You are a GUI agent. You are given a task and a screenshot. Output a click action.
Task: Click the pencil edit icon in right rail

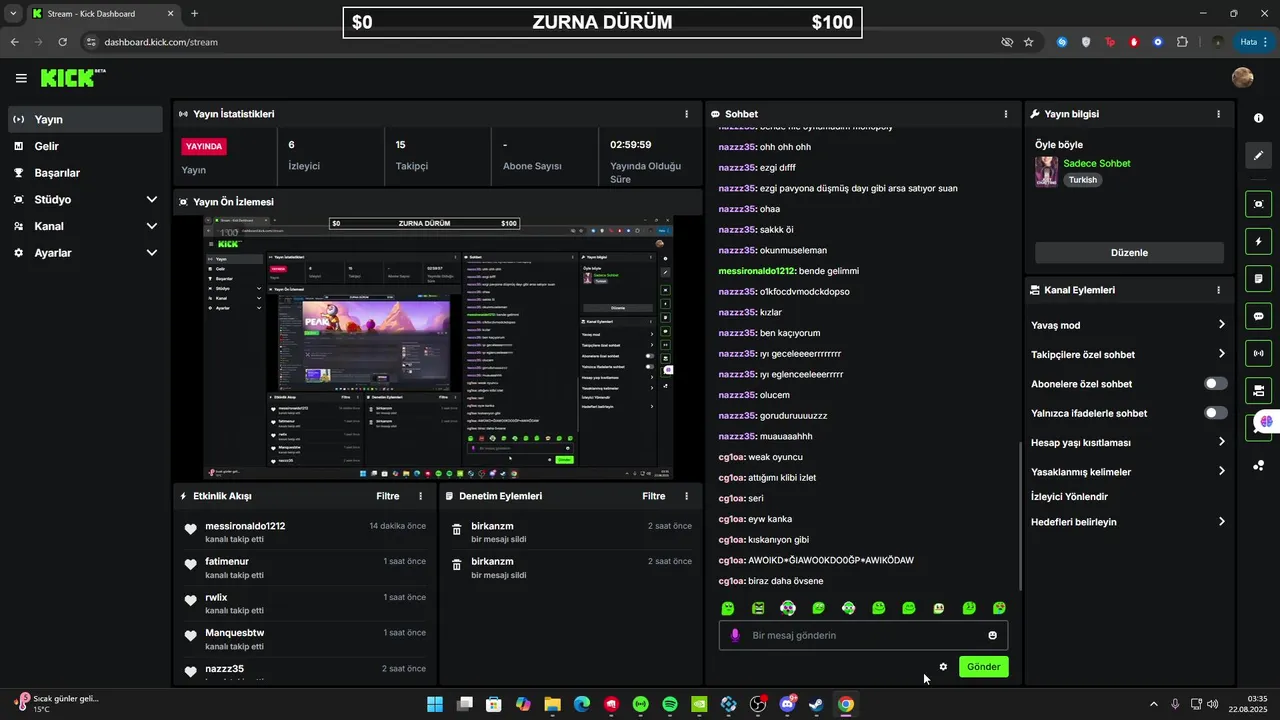click(1258, 155)
